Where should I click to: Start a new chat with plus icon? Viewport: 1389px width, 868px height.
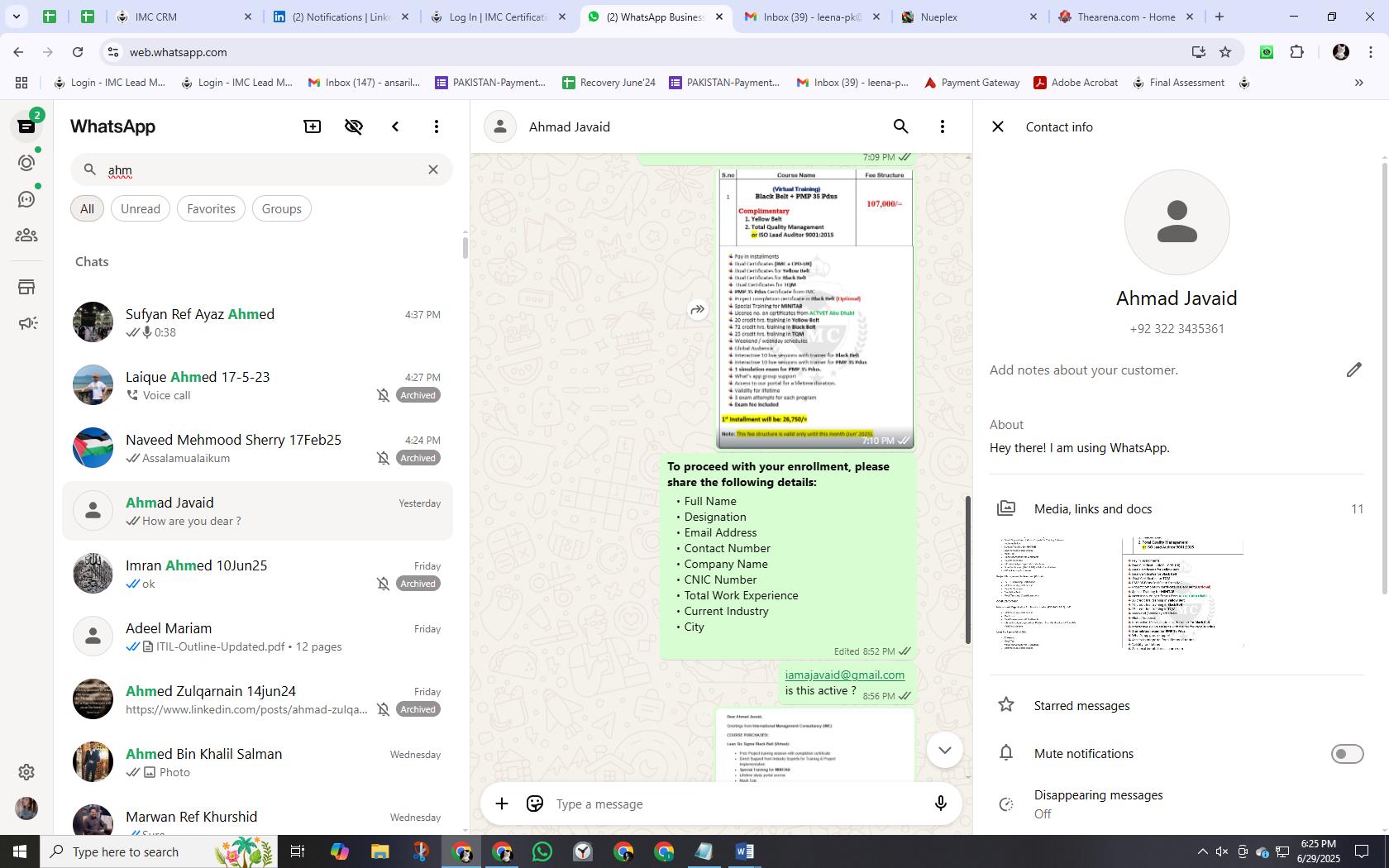313,126
